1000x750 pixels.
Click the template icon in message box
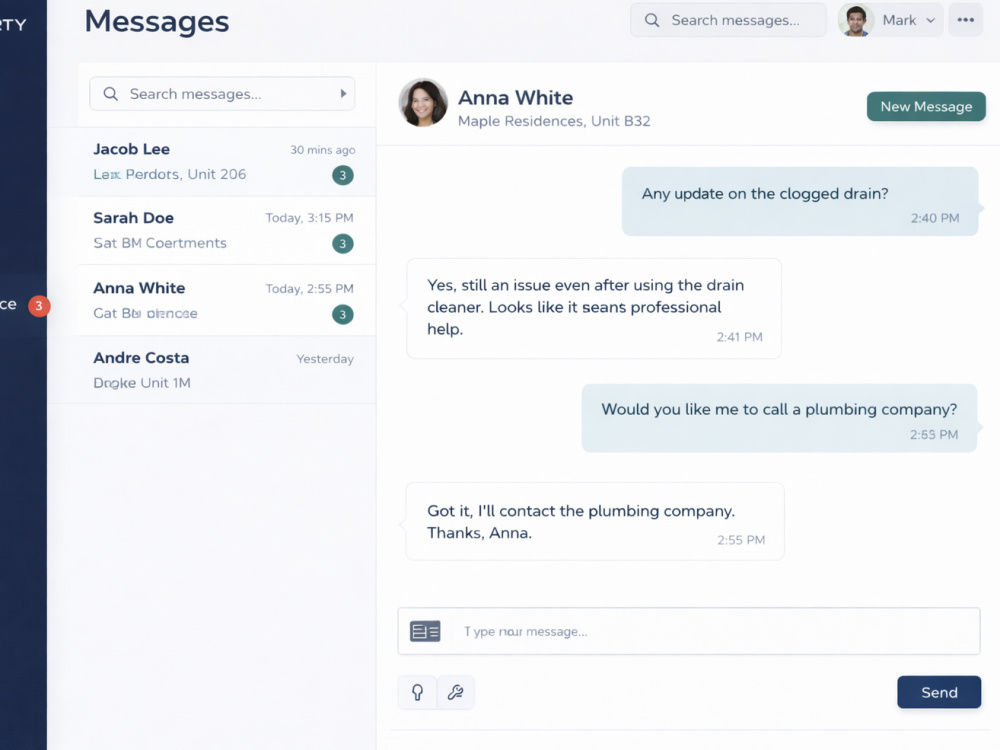[x=425, y=631]
